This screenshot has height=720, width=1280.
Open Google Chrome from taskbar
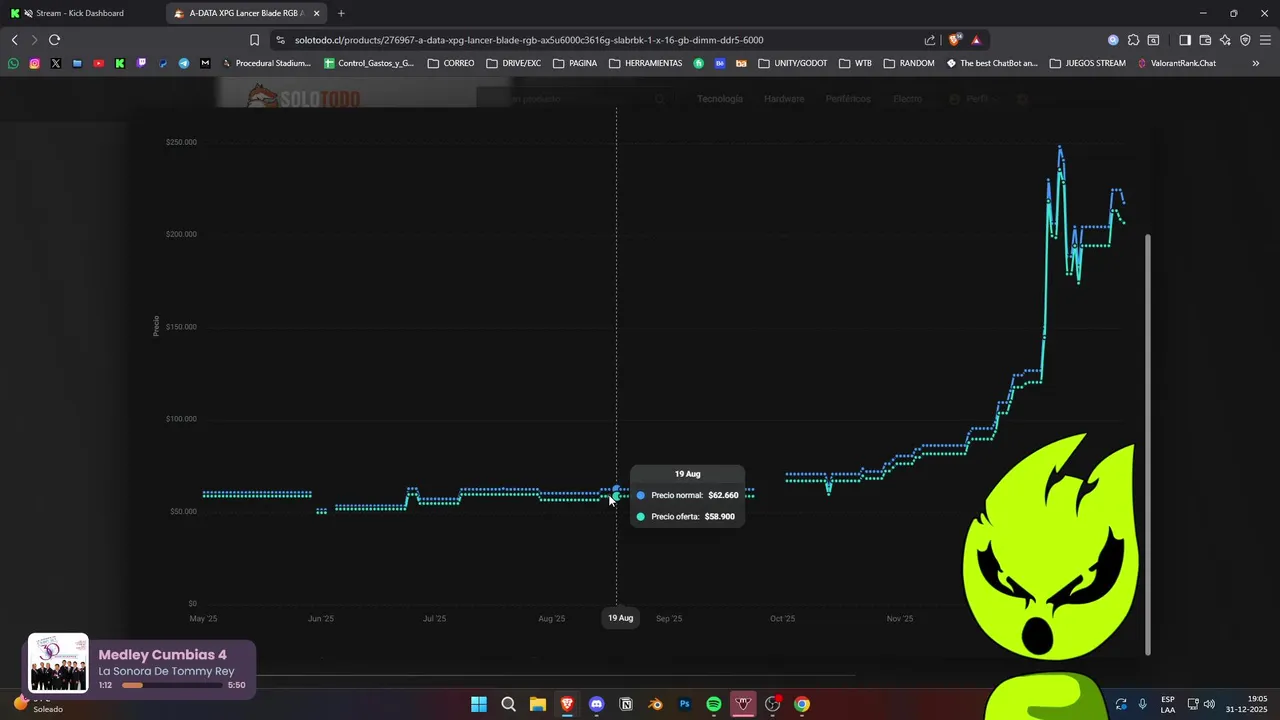802,704
